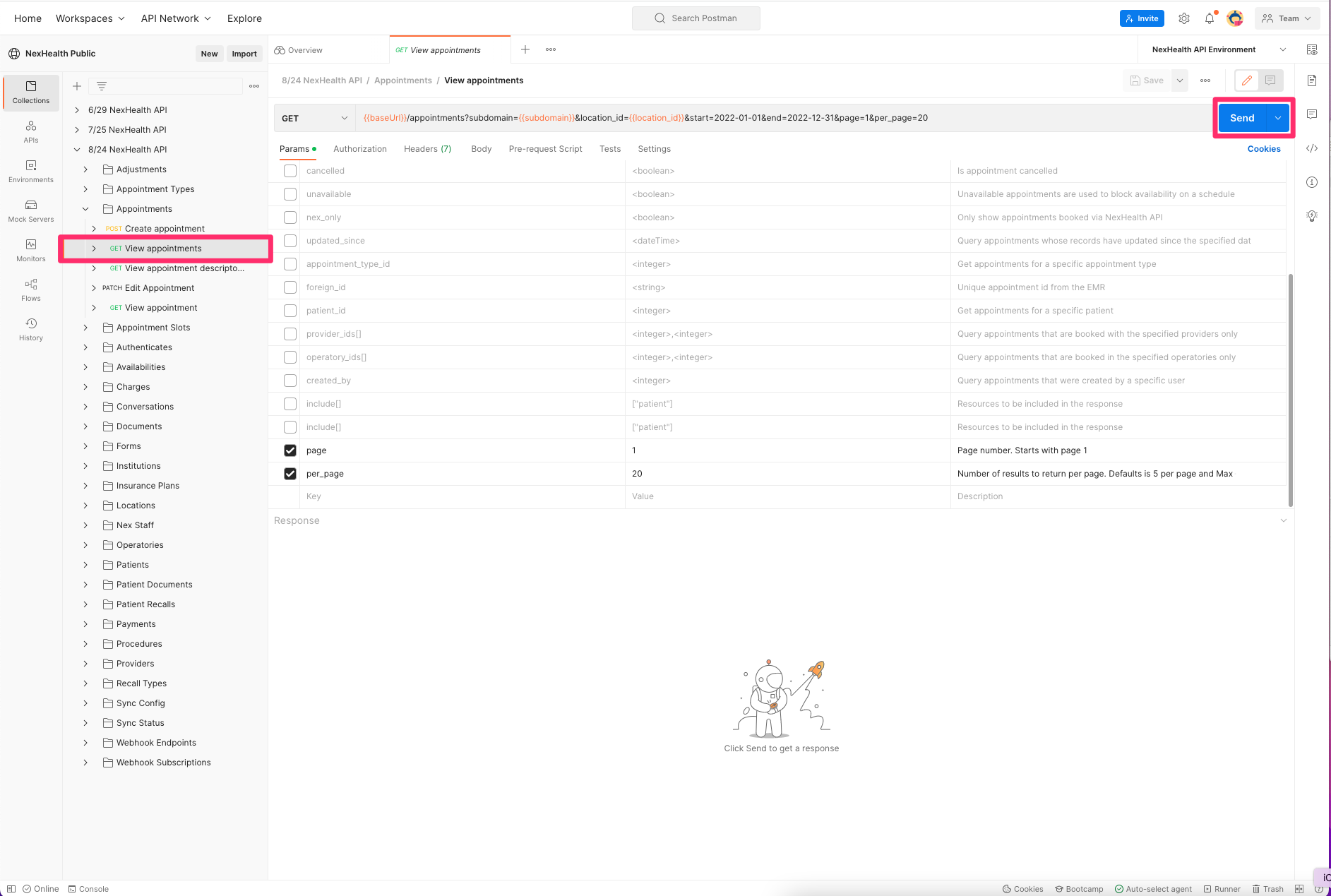Switch to the Pre-request Script tab

[545, 149]
